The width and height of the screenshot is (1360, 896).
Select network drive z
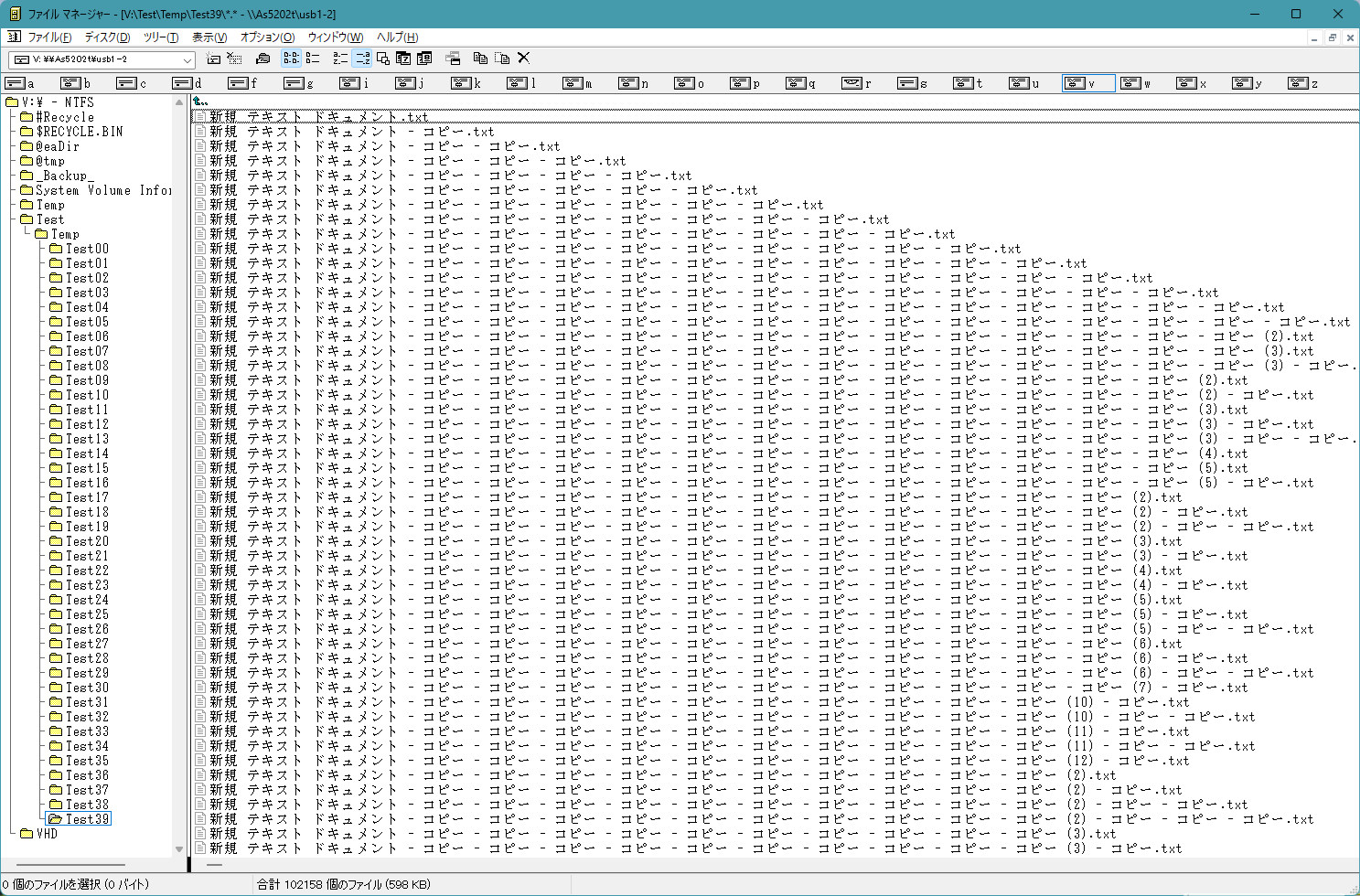tap(1303, 83)
